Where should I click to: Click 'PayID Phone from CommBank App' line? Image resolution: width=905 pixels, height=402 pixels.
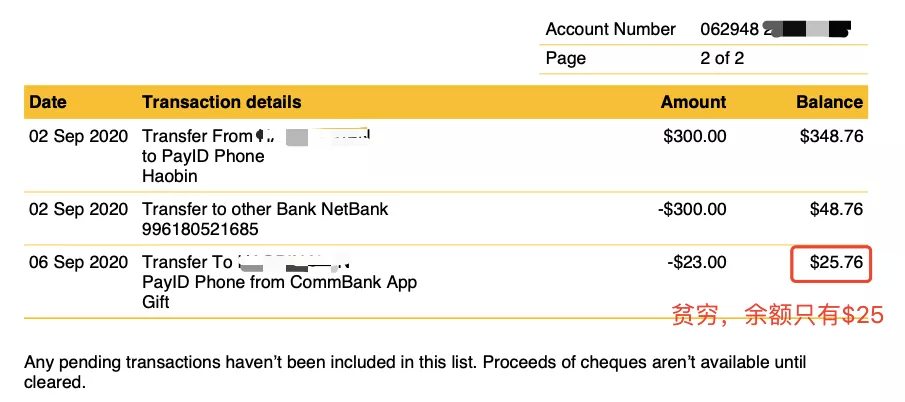tap(279, 283)
